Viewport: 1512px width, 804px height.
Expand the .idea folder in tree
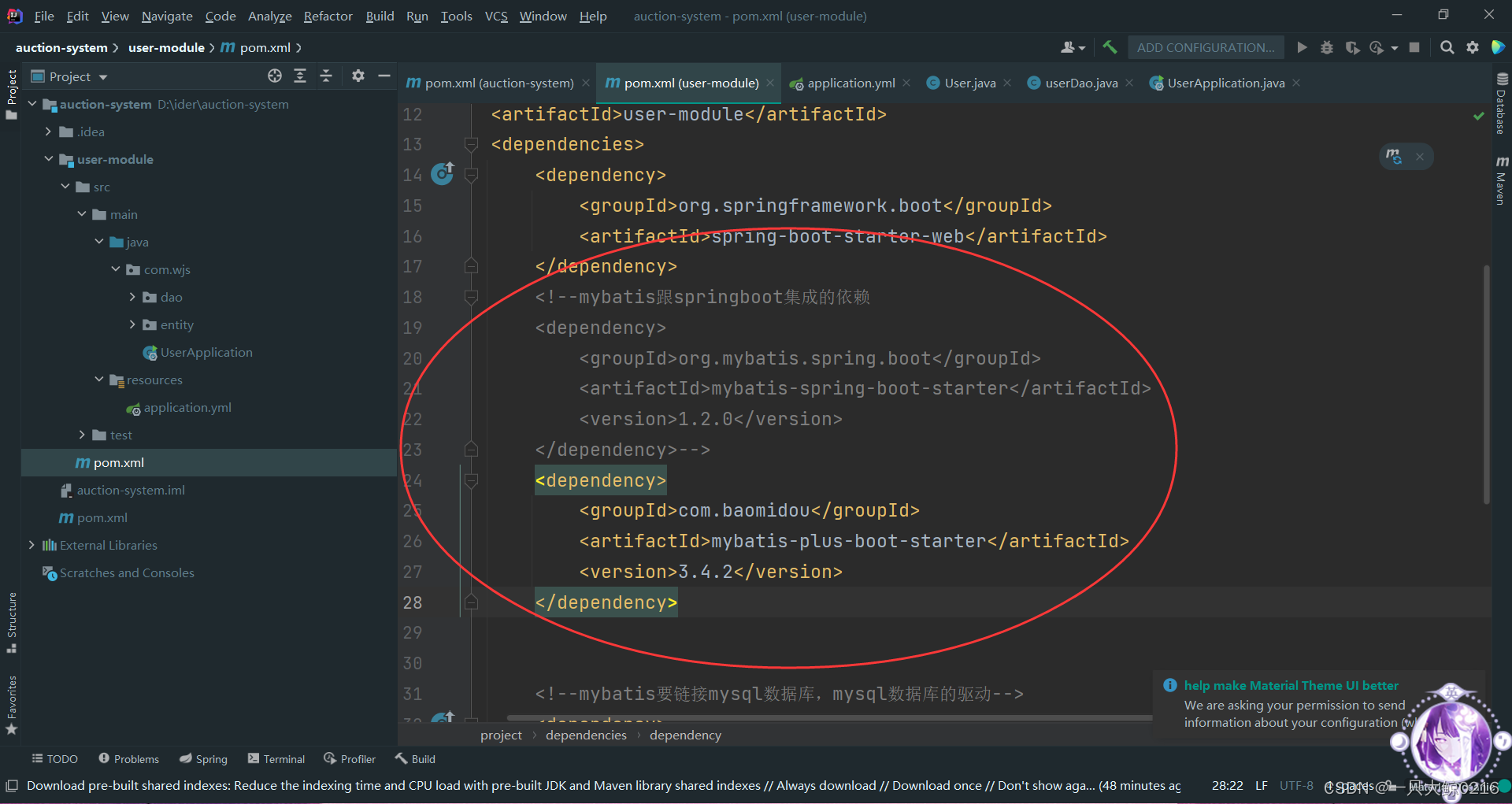[48, 132]
